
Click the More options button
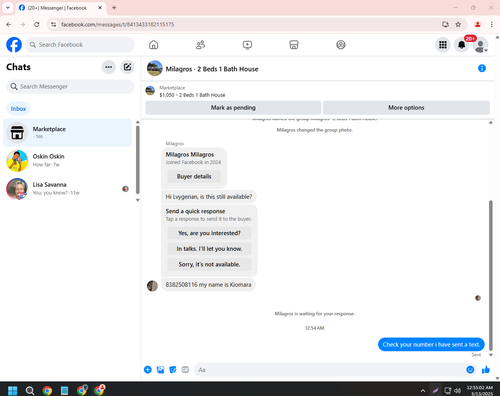pos(406,108)
